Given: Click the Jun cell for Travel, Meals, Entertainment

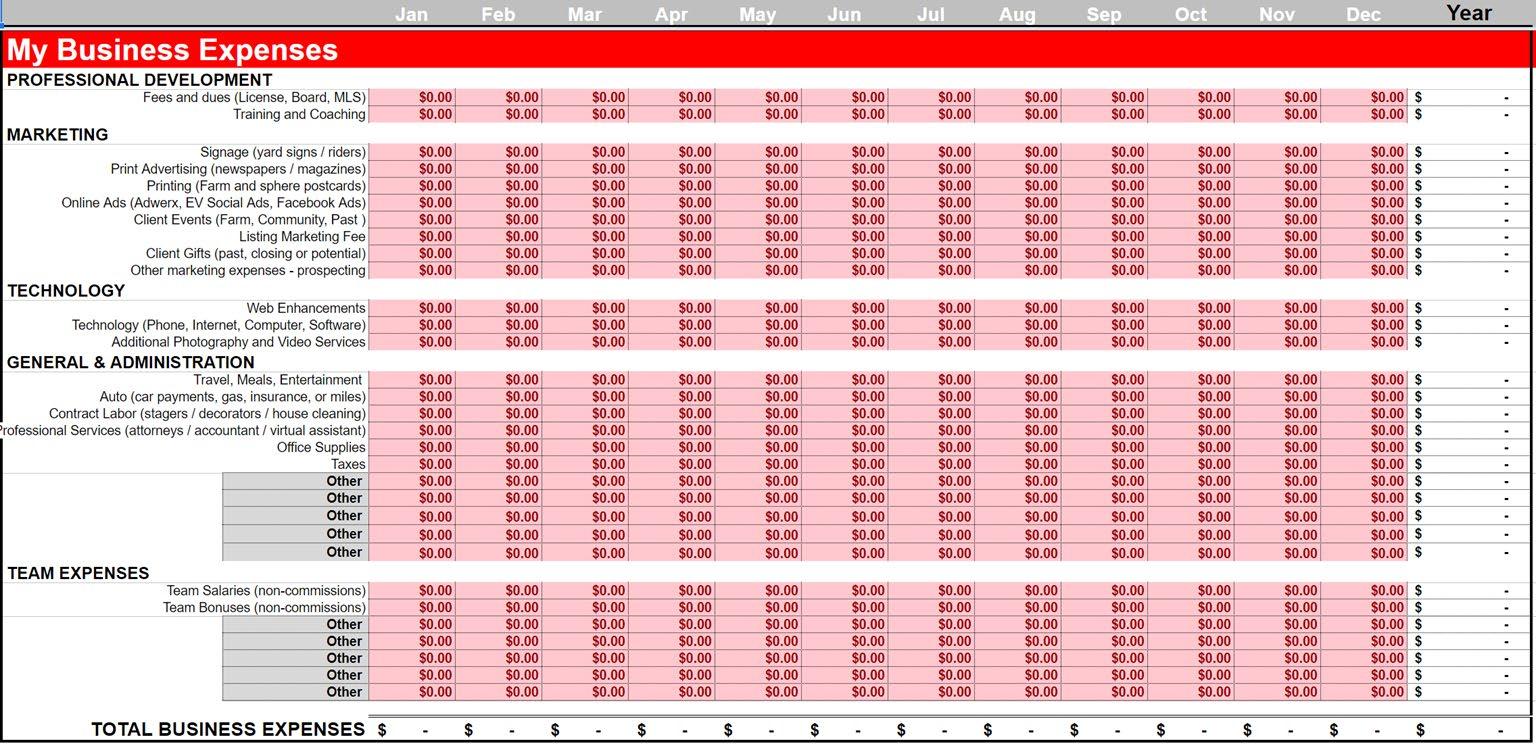Looking at the screenshot, I should (x=844, y=381).
